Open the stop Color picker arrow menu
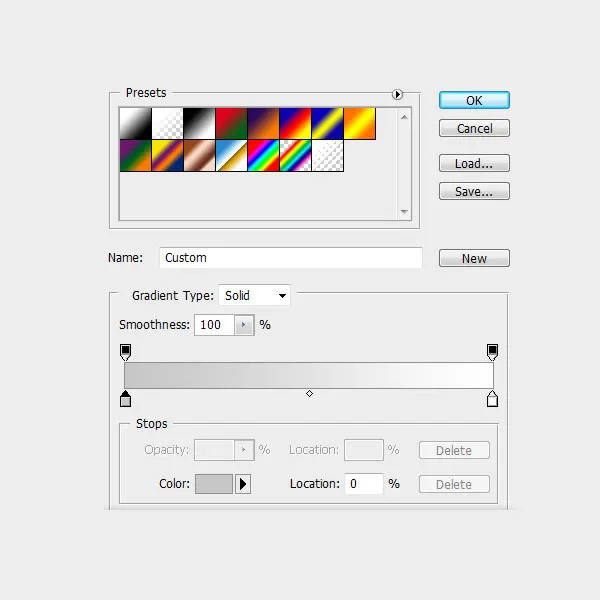Viewport: 600px width, 600px height. (x=243, y=484)
